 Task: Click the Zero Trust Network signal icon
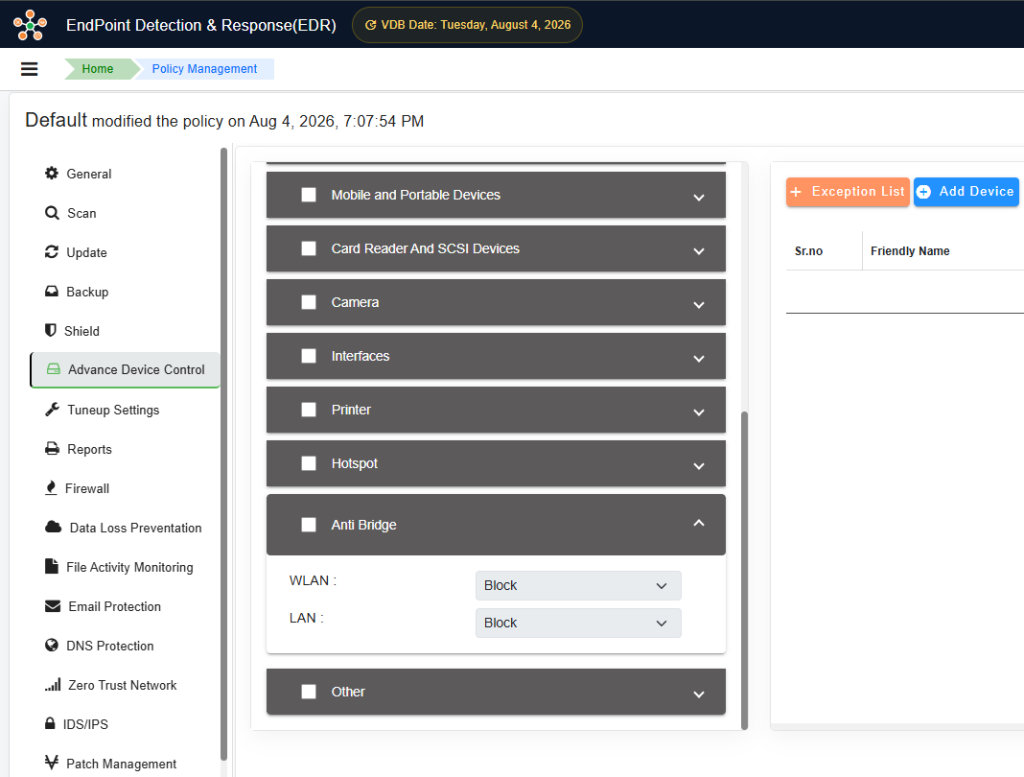coord(53,684)
